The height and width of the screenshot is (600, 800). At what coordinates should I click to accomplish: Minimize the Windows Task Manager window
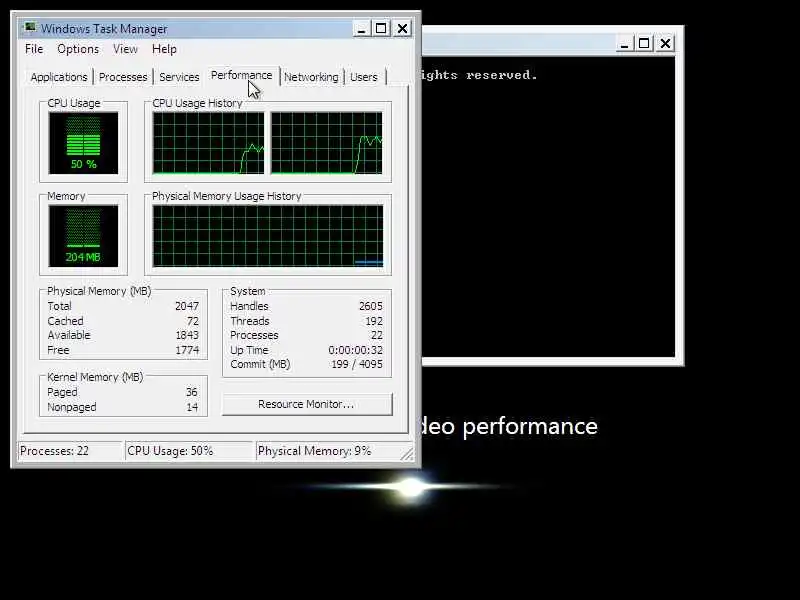[361, 29]
